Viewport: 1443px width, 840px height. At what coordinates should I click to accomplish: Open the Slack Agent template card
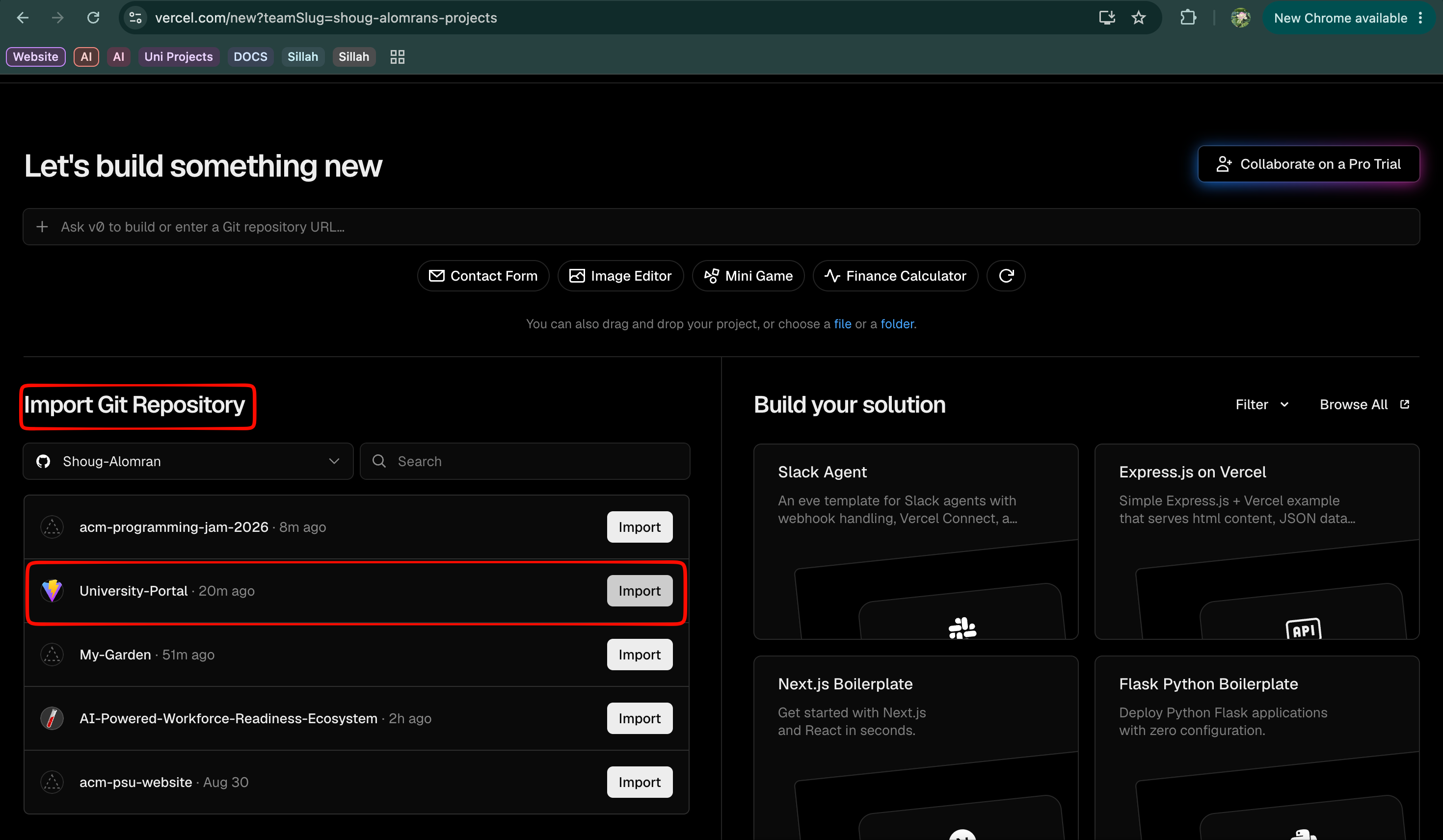(916, 541)
